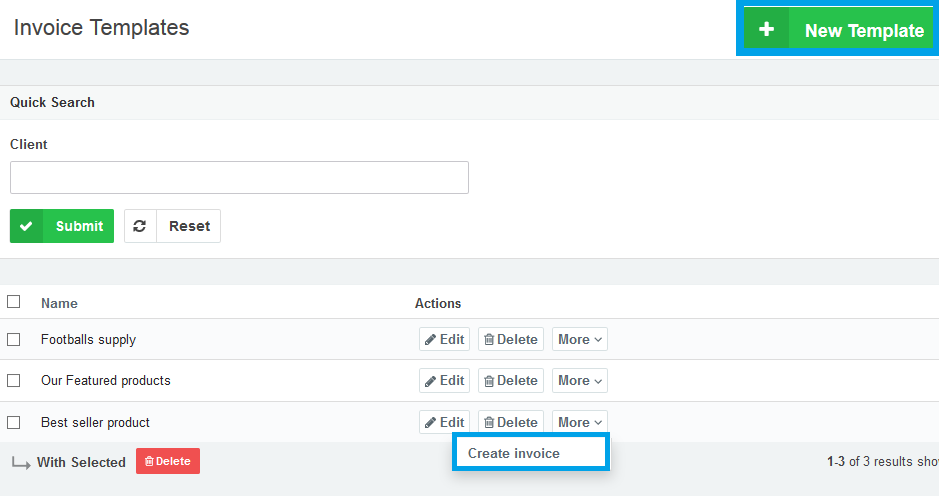This screenshot has width=939, height=496.
Task: Edit the Our Featured products template
Action: coord(444,380)
